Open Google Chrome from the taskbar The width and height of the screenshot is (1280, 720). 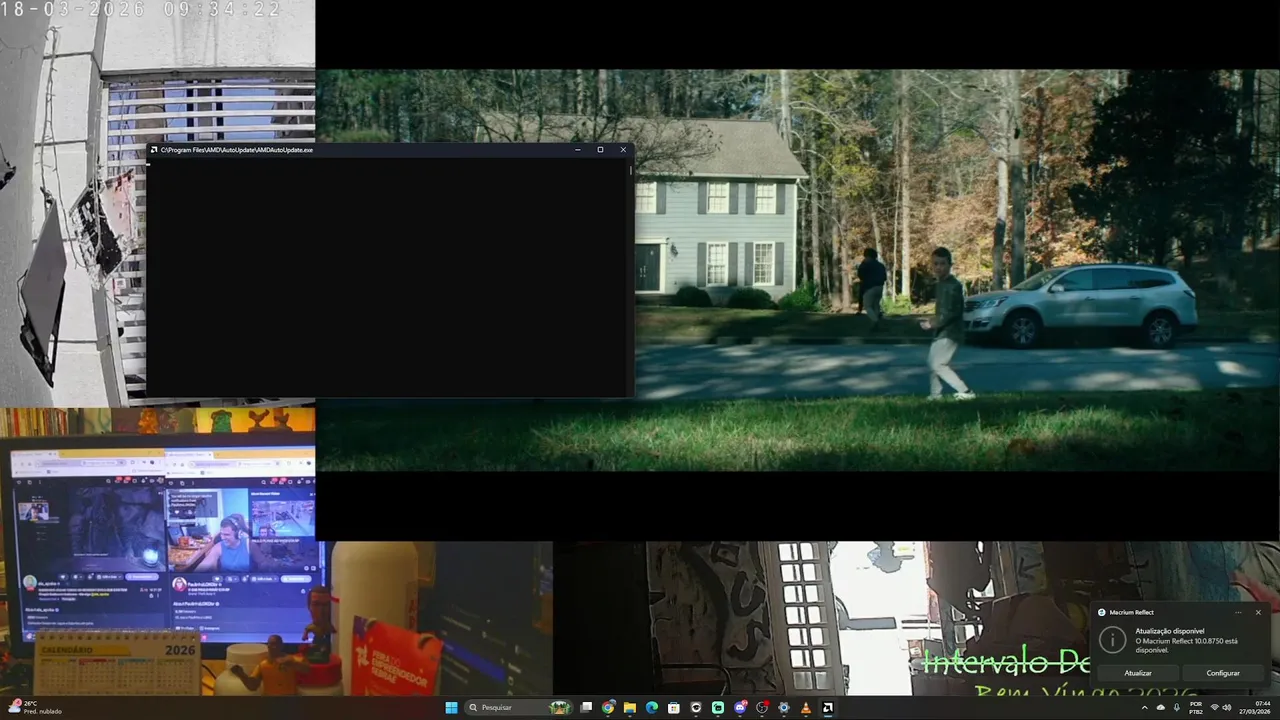click(608, 707)
